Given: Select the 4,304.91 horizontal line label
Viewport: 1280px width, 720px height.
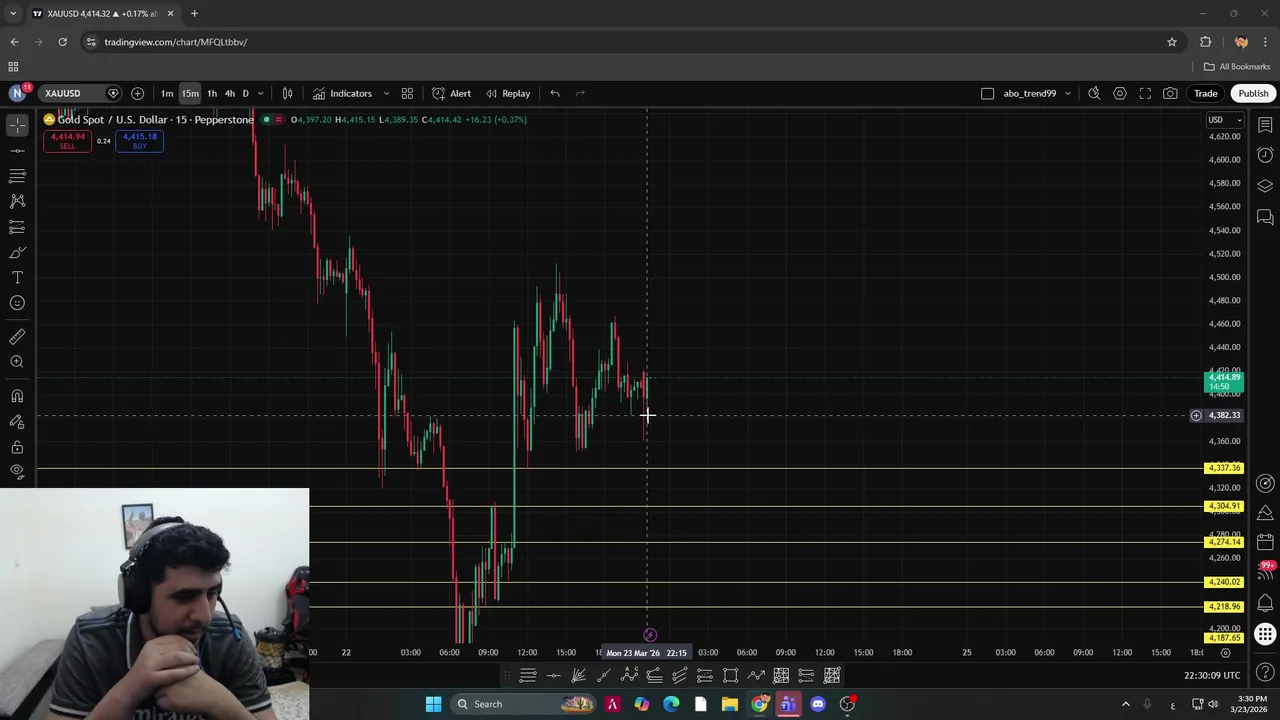Looking at the screenshot, I should point(1224,506).
